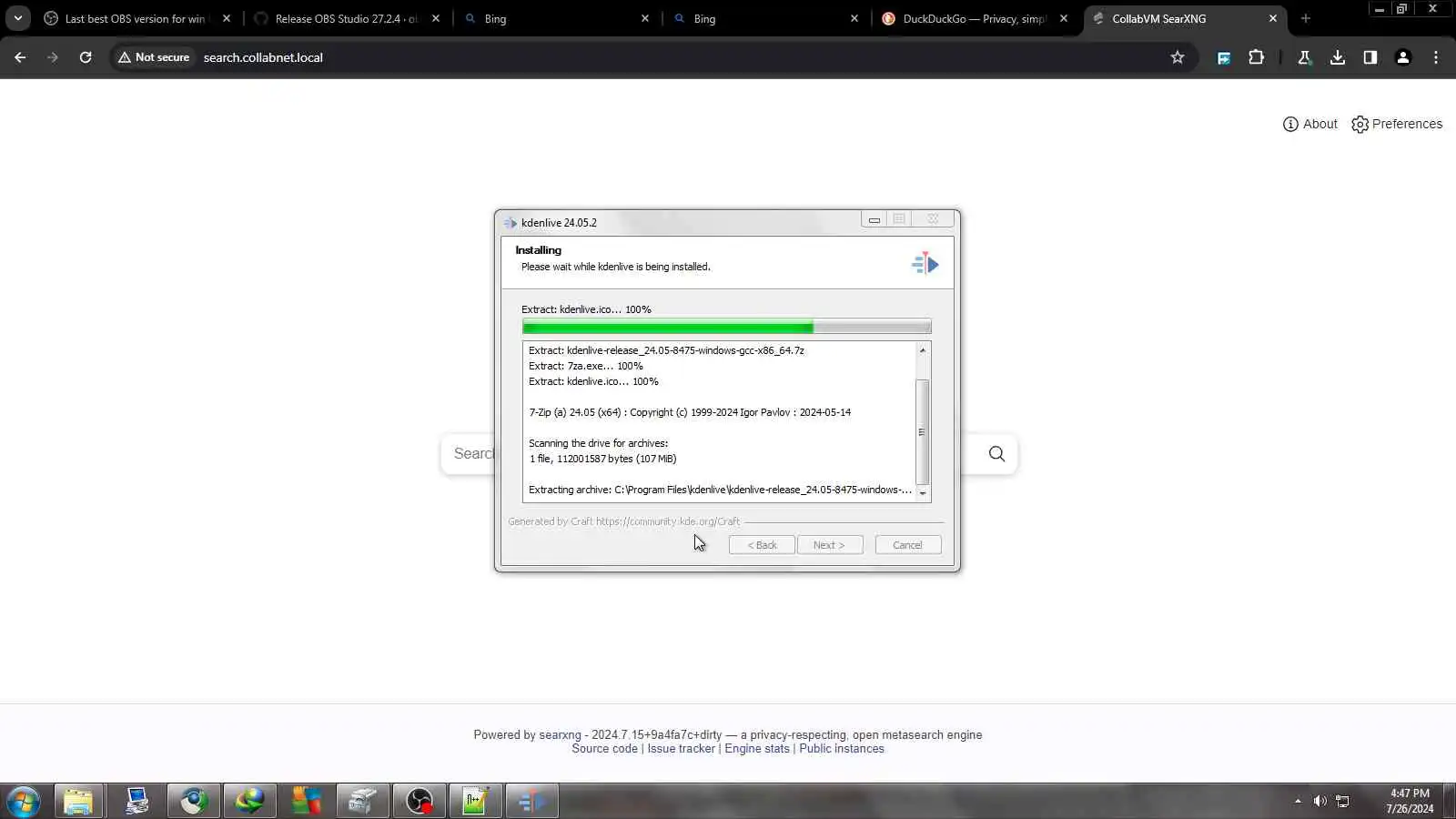The height and width of the screenshot is (819, 1456).
Task: Show hidden system tray icons
Action: point(1298,801)
